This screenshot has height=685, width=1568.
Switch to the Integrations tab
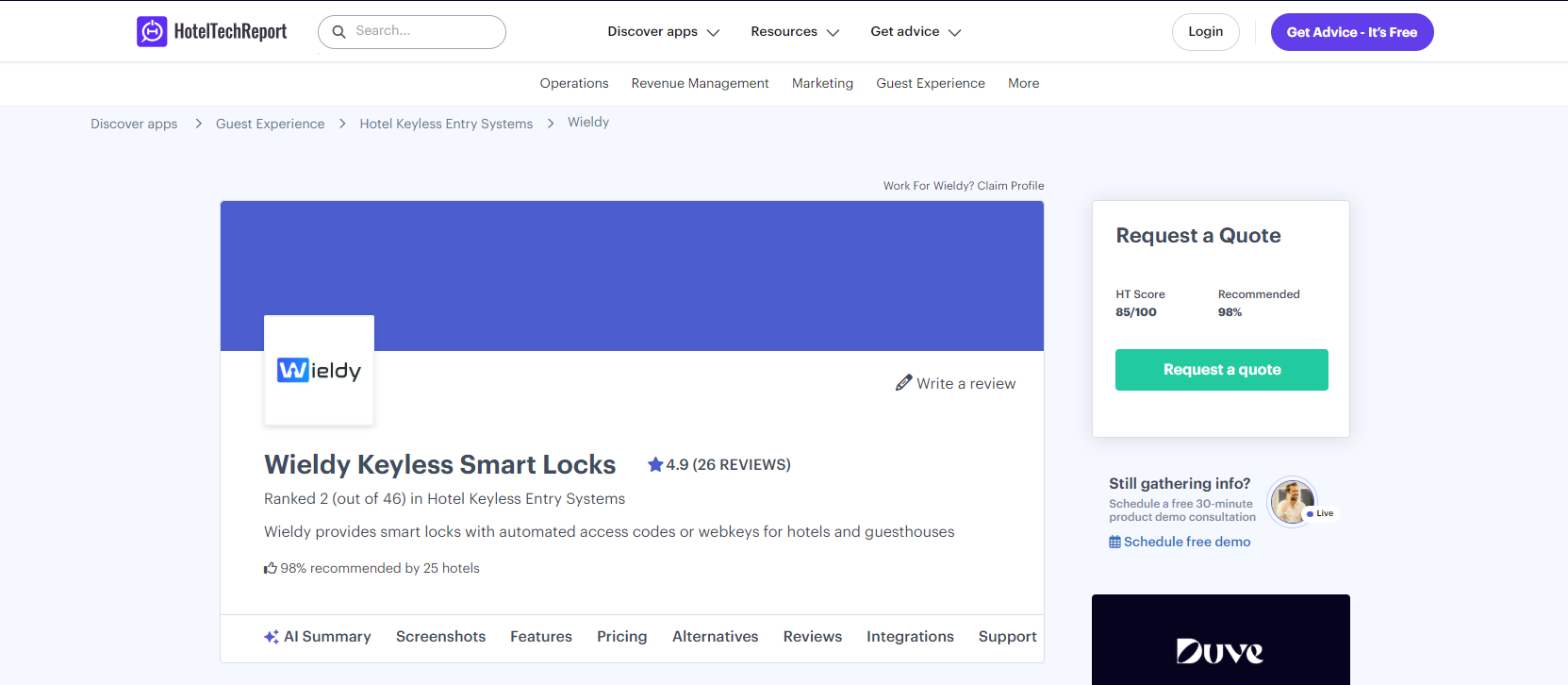point(910,637)
